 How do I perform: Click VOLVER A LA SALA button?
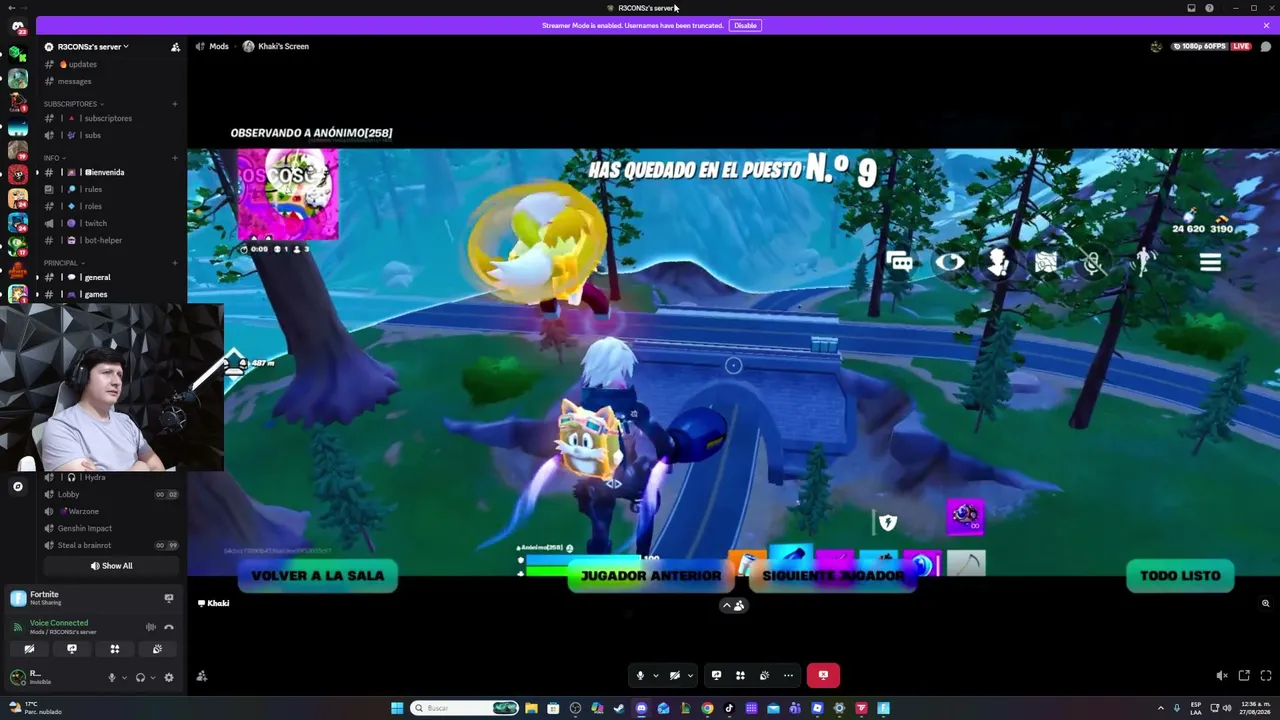pyautogui.click(x=317, y=576)
